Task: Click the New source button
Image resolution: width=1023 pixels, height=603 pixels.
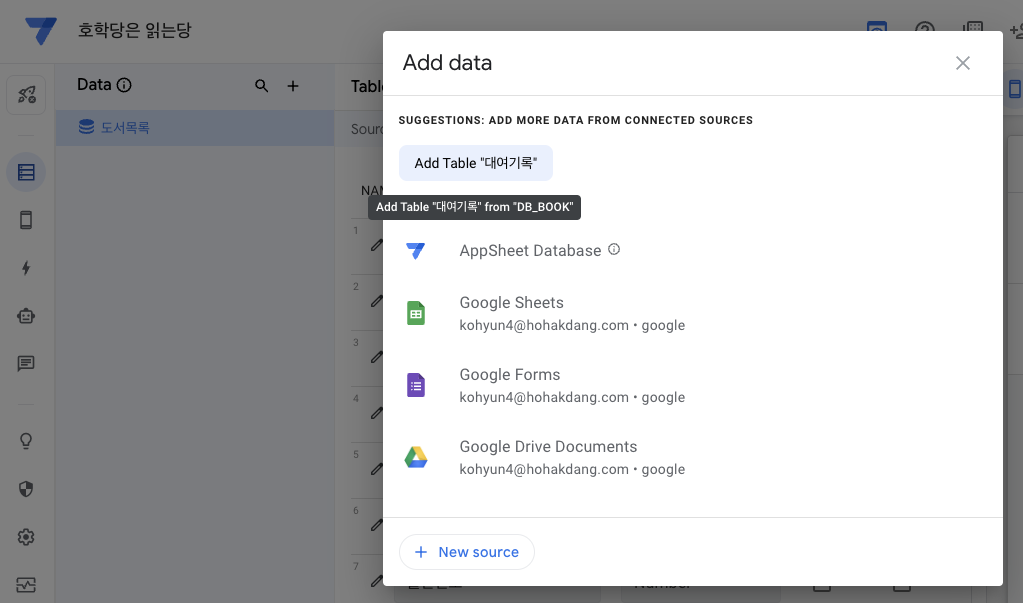Action: 466,552
